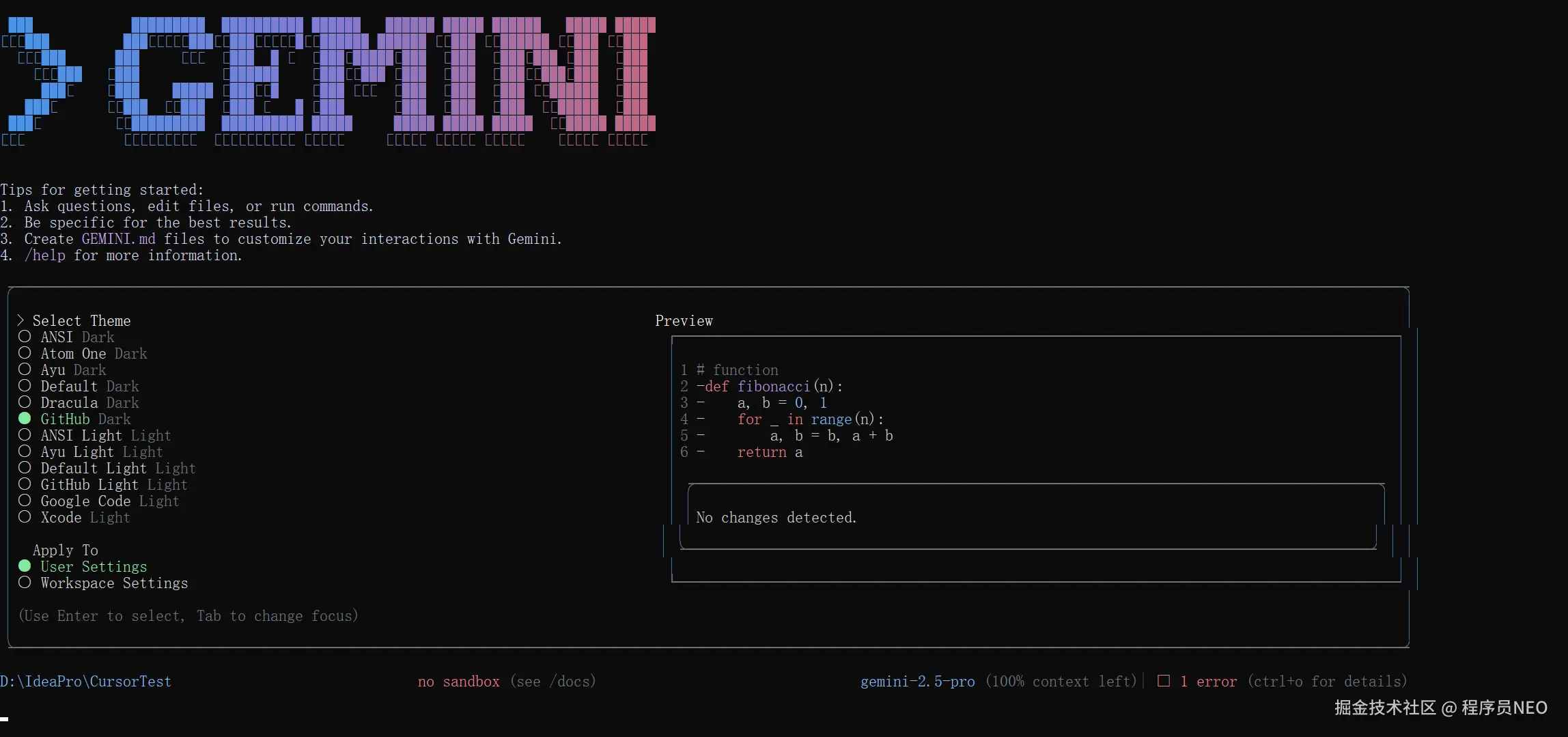Apply theme to Workspace Settings
Image resolution: width=1568 pixels, height=737 pixels.
click(103, 583)
